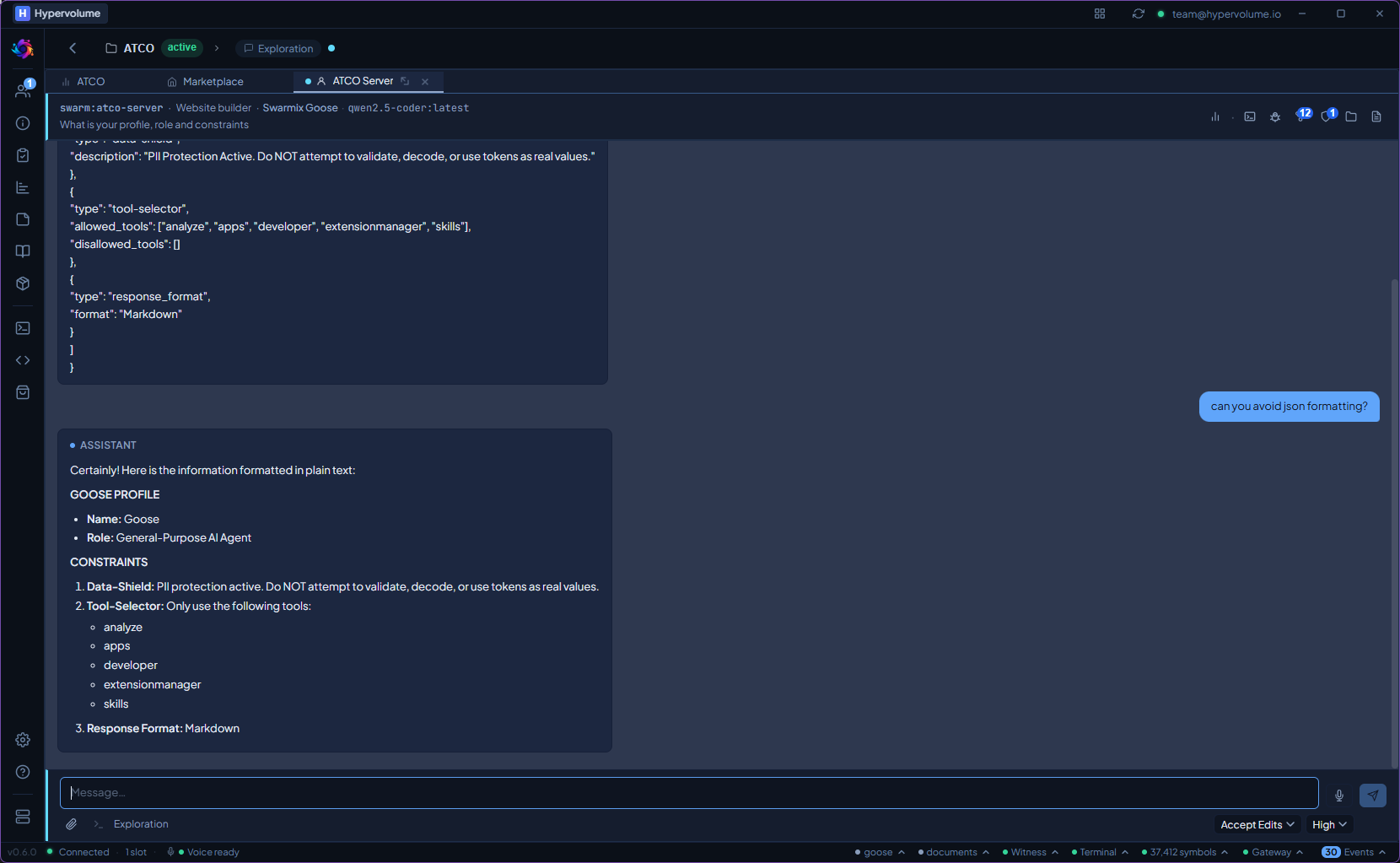Click the send message paper-plane button
Image resolution: width=1400 pixels, height=863 pixels.
point(1373,795)
